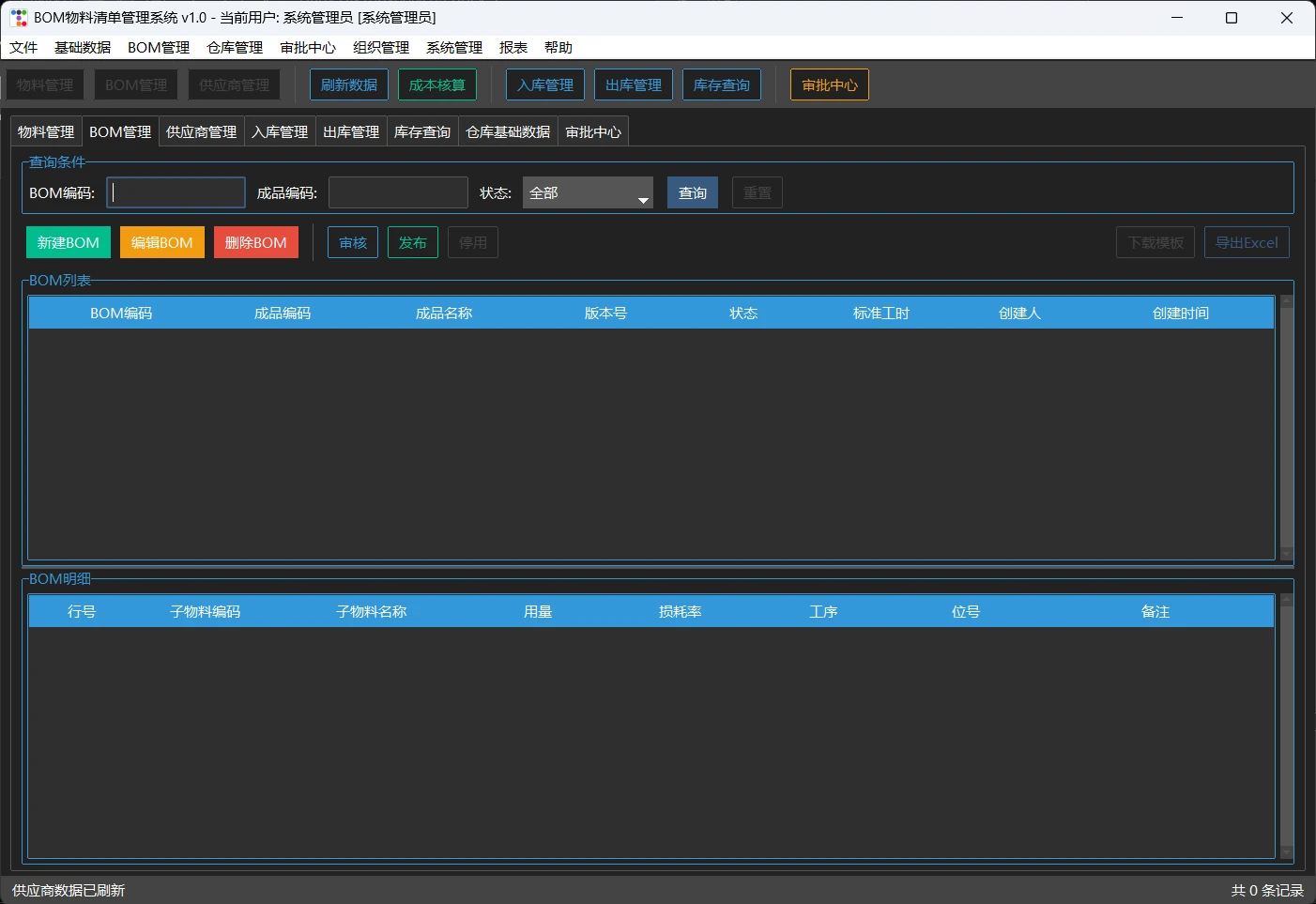
Task: Switch to the 库存查询 tab
Action: pos(422,132)
